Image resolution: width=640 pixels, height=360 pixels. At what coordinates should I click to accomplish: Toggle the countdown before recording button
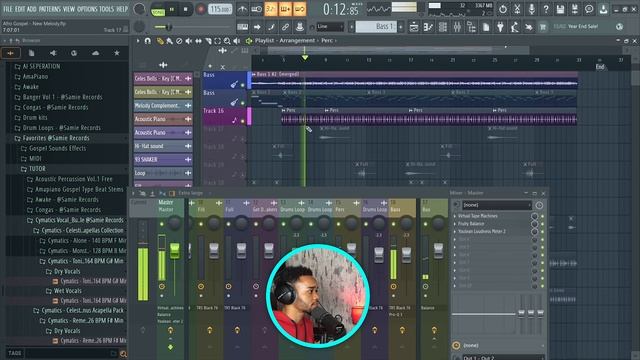coord(271,9)
